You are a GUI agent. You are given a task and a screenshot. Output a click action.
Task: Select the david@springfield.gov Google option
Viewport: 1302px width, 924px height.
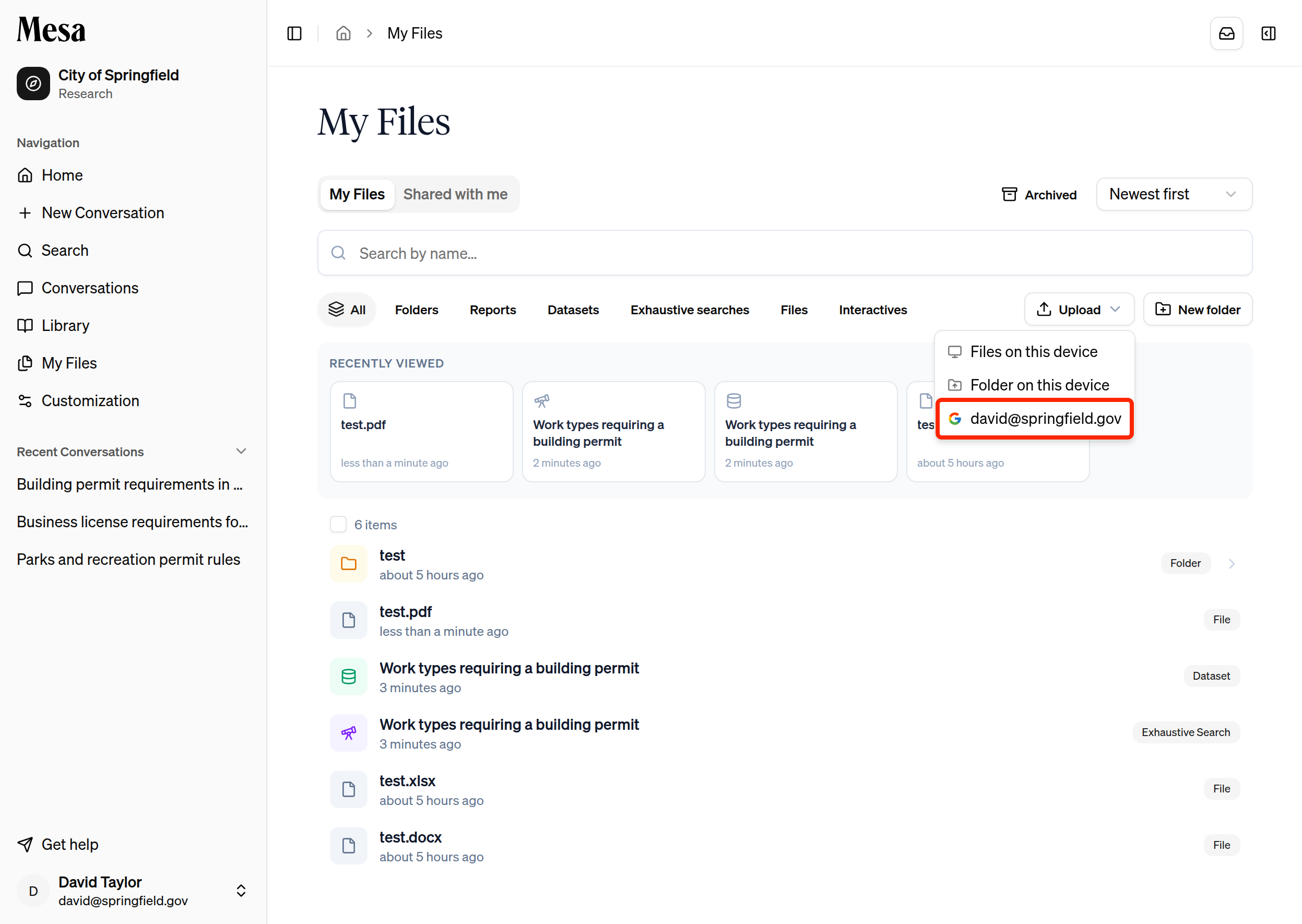[1035, 419]
